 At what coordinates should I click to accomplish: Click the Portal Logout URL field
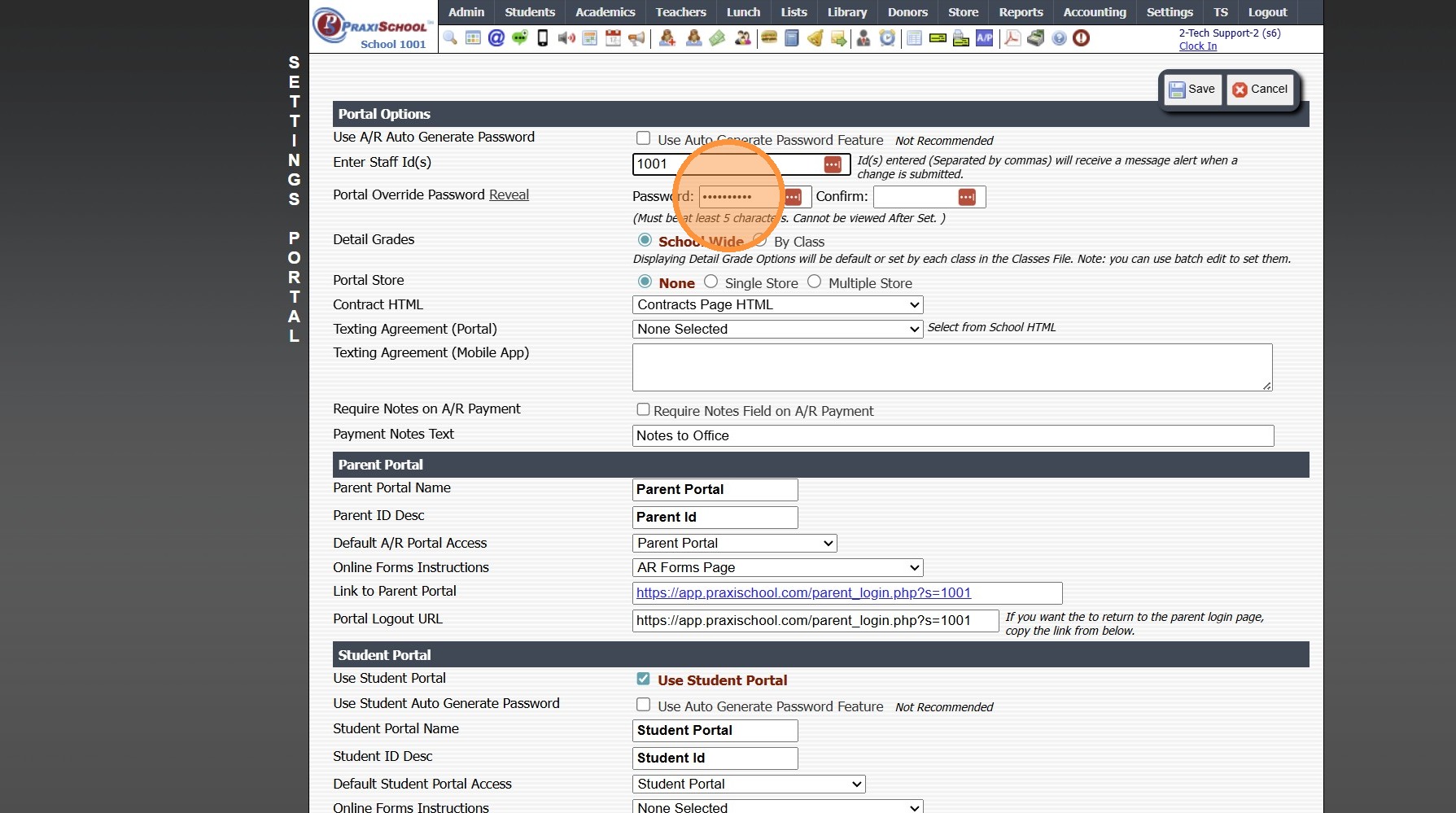[815, 620]
